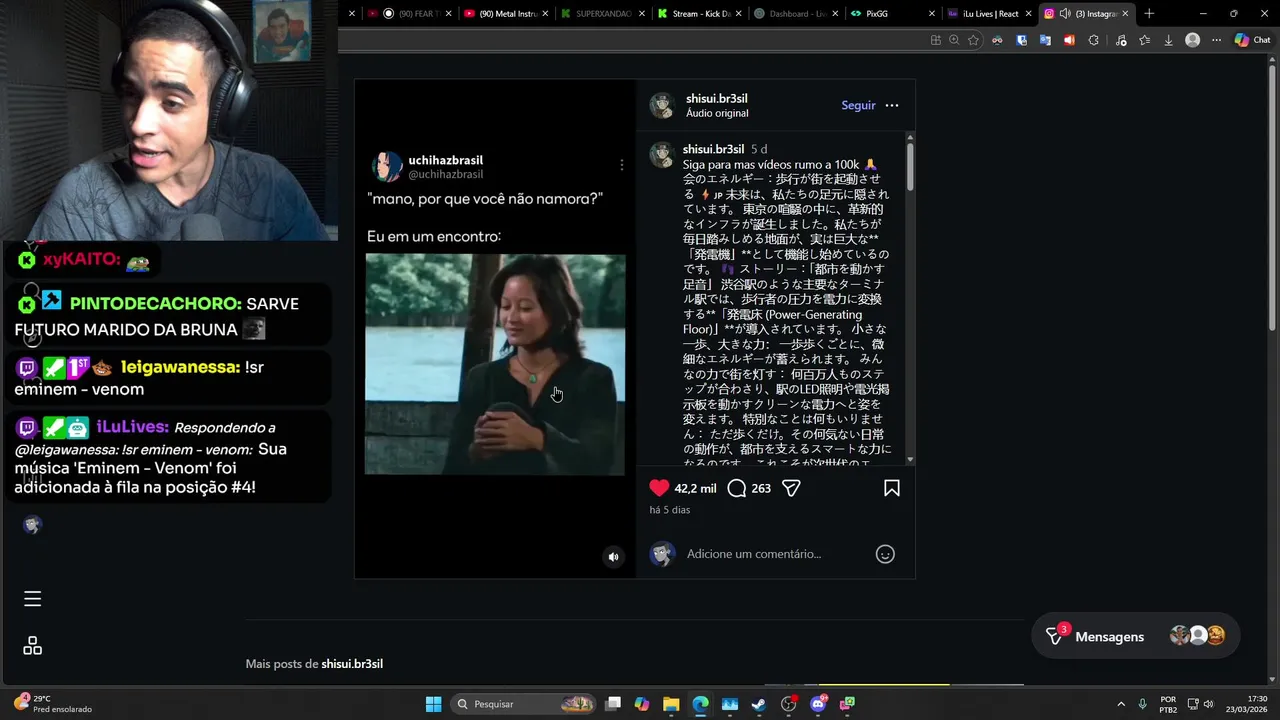1280x720 pixels.
Task: Click browser zoom magnifier icon
Action: point(954,40)
